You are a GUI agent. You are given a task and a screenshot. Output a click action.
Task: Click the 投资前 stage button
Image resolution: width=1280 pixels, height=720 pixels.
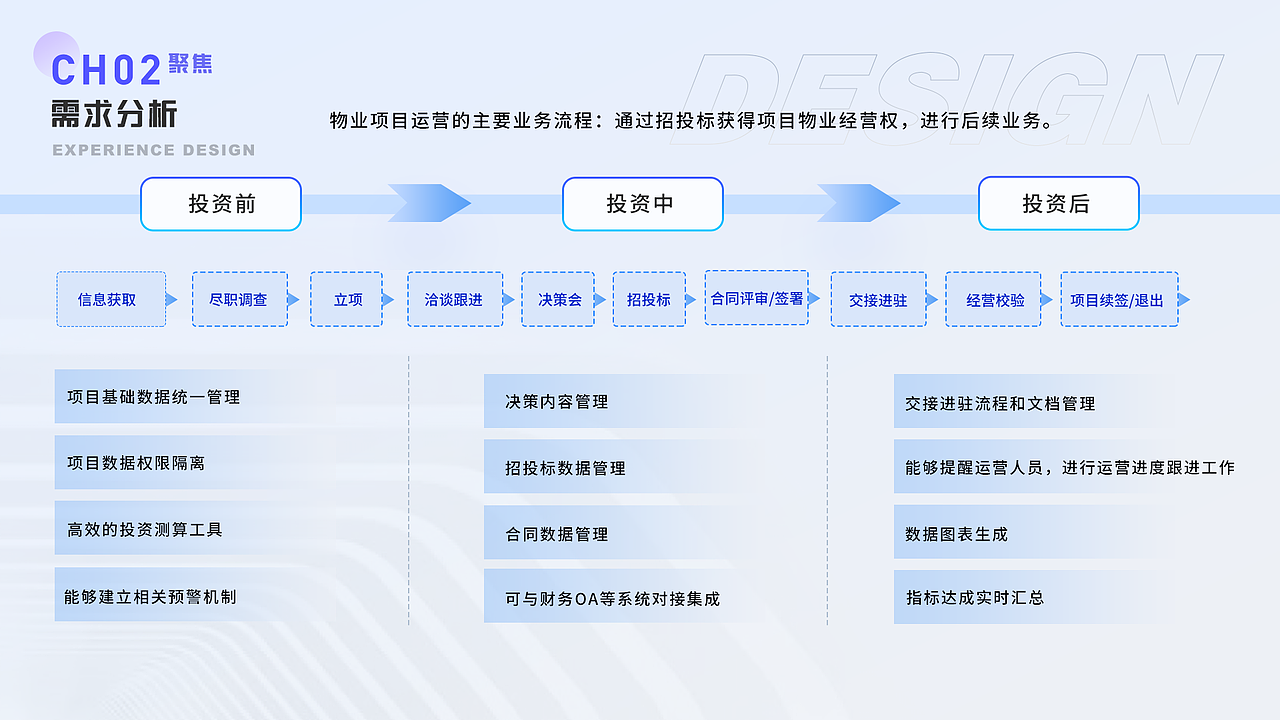(220, 203)
